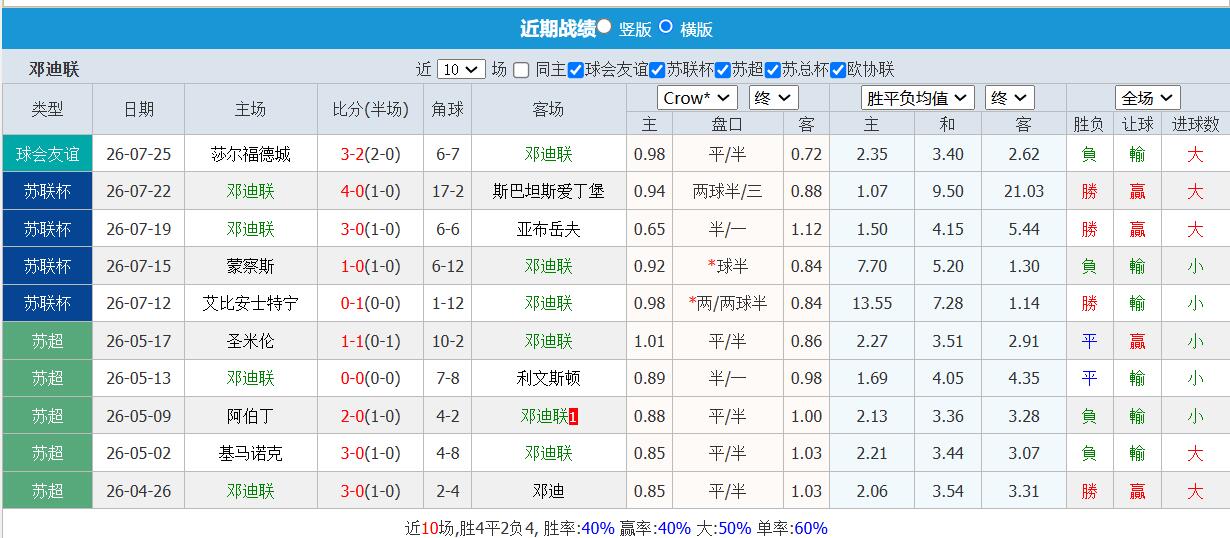This screenshot has height=538, width=1230.
Task: Select the 横版 radio button
Action: point(666,26)
